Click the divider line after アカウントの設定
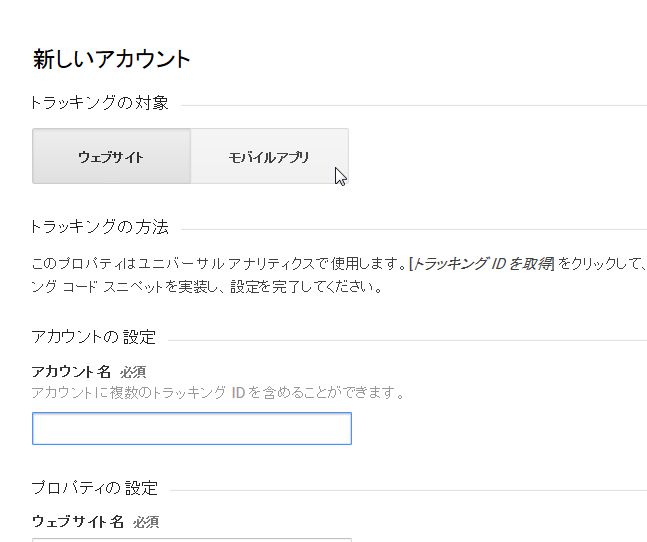The height and width of the screenshot is (542, 647). tap(408, 340)
